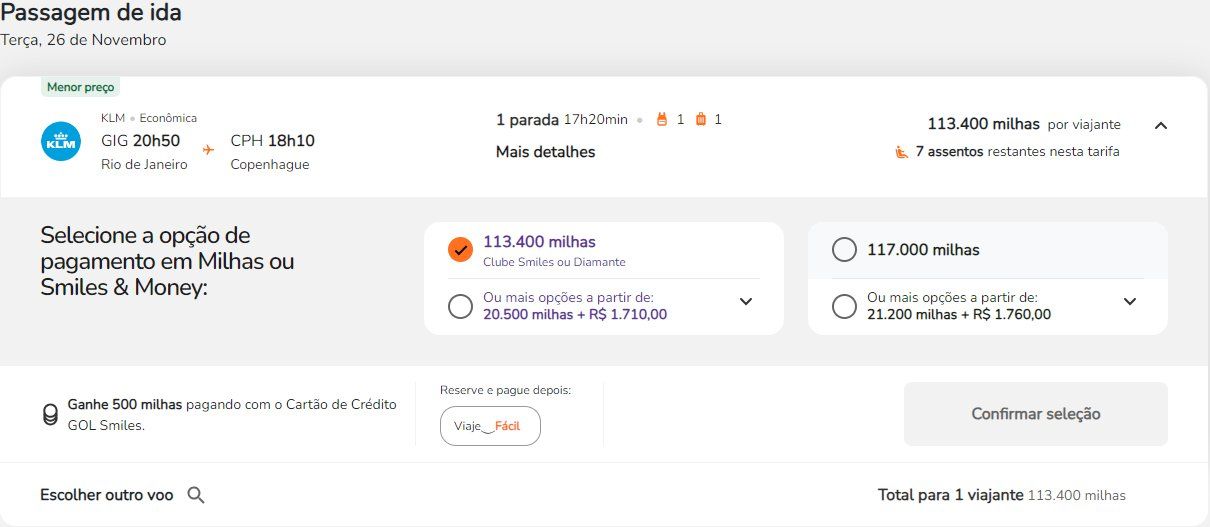Viewport: 1210px width, 527px height.
Task: Collapse the KLM flight details chevron
Action: point(1160,126)
